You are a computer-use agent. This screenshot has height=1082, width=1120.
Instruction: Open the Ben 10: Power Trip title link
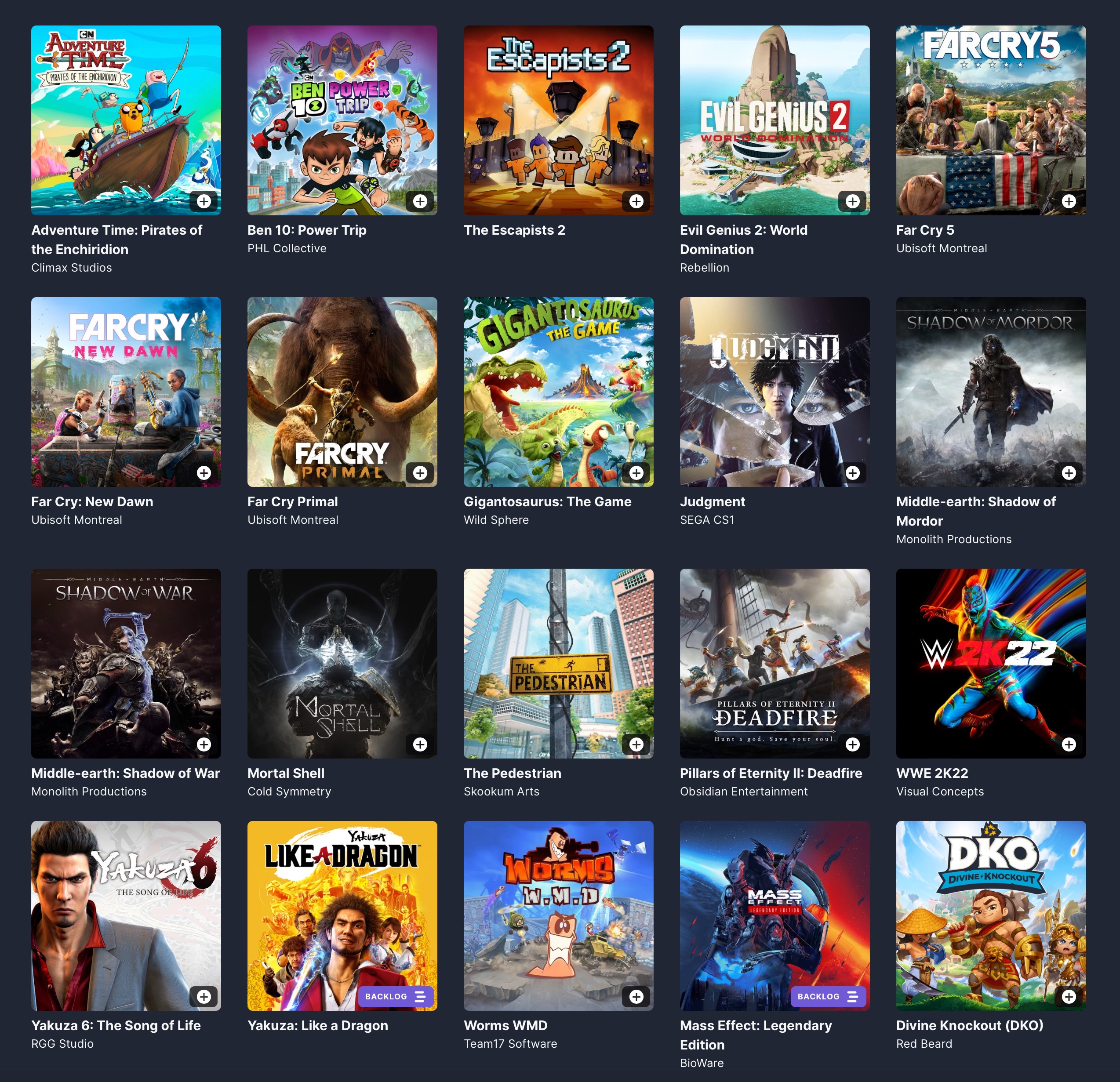click(307, 230)
